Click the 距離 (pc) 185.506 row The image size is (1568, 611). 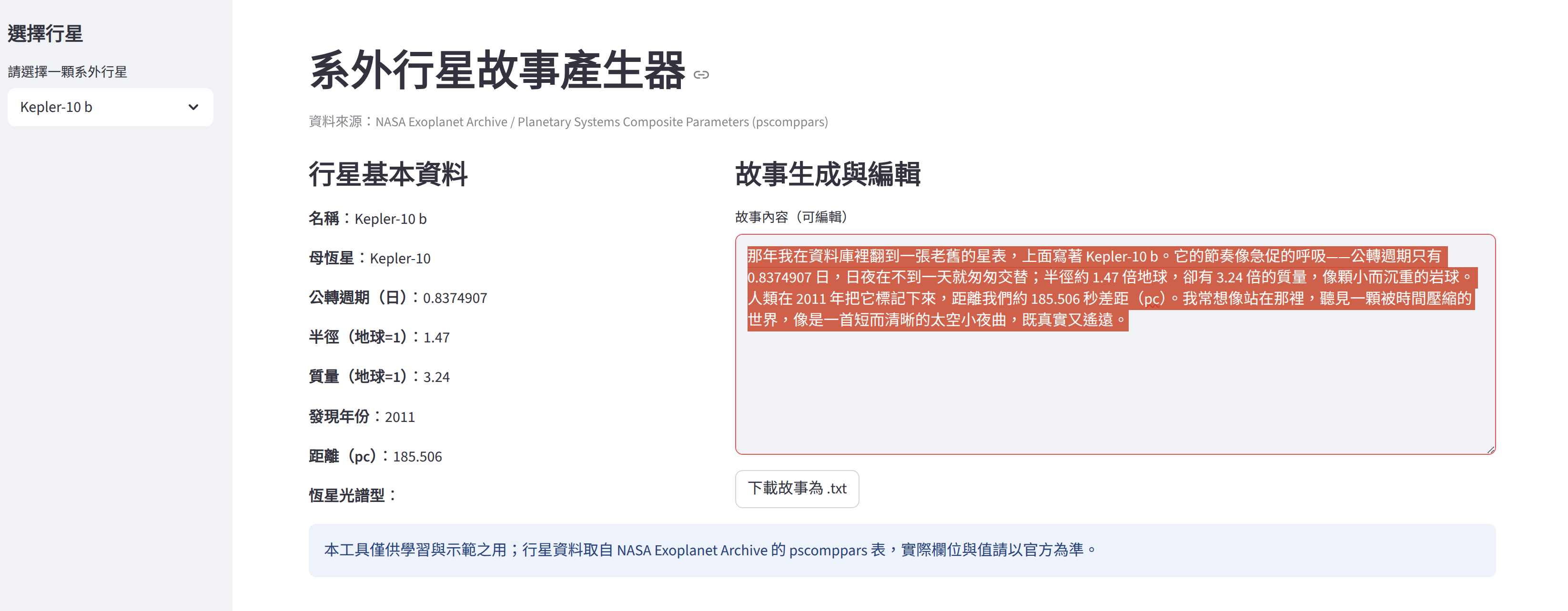coord(375,456)
